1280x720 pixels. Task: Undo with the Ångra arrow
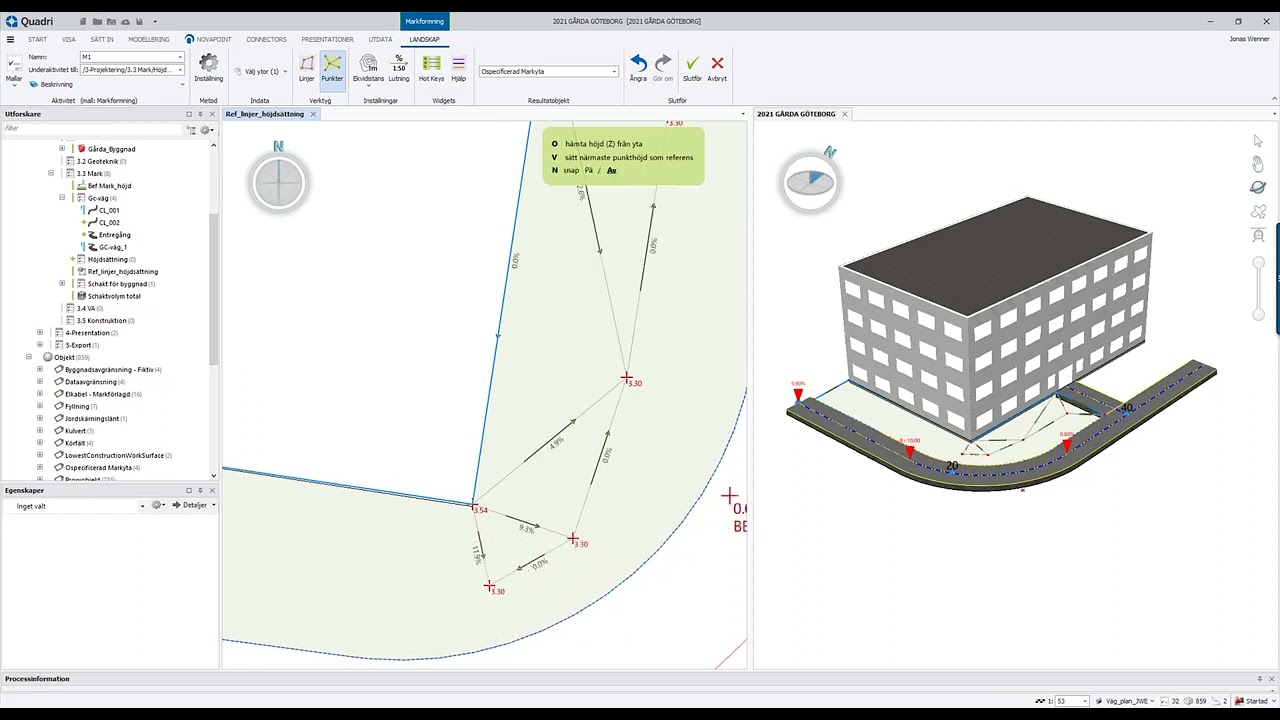click(x=638, y=68)
